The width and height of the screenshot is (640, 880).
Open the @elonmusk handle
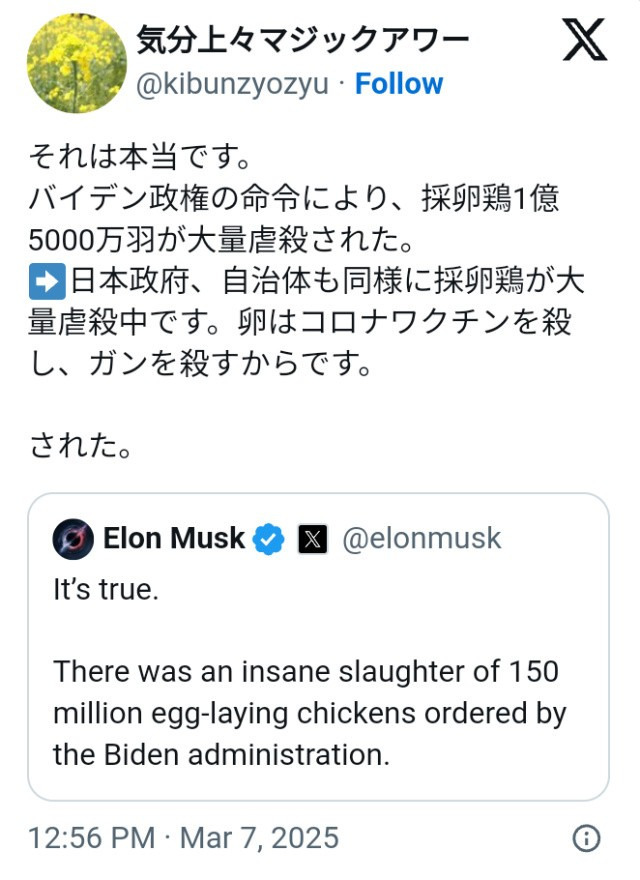point(422,538)
